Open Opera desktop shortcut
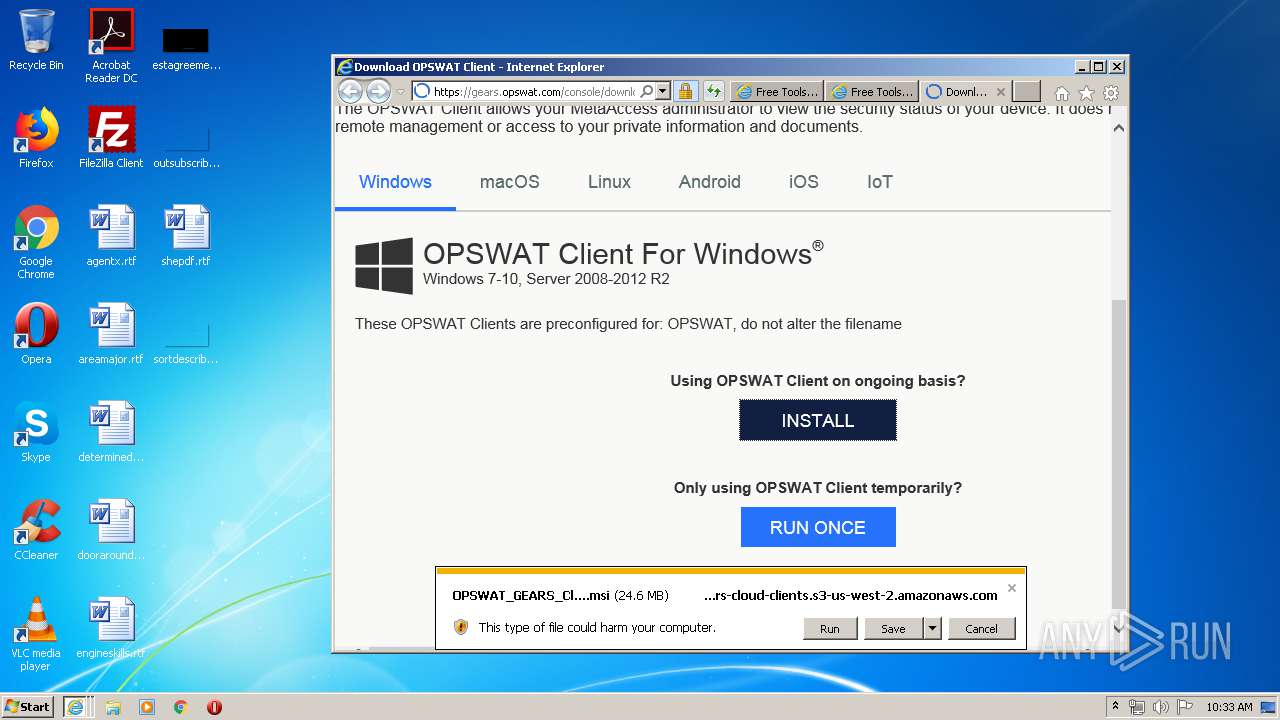The width and height of the screenshot is (1280, 720). 36,334
